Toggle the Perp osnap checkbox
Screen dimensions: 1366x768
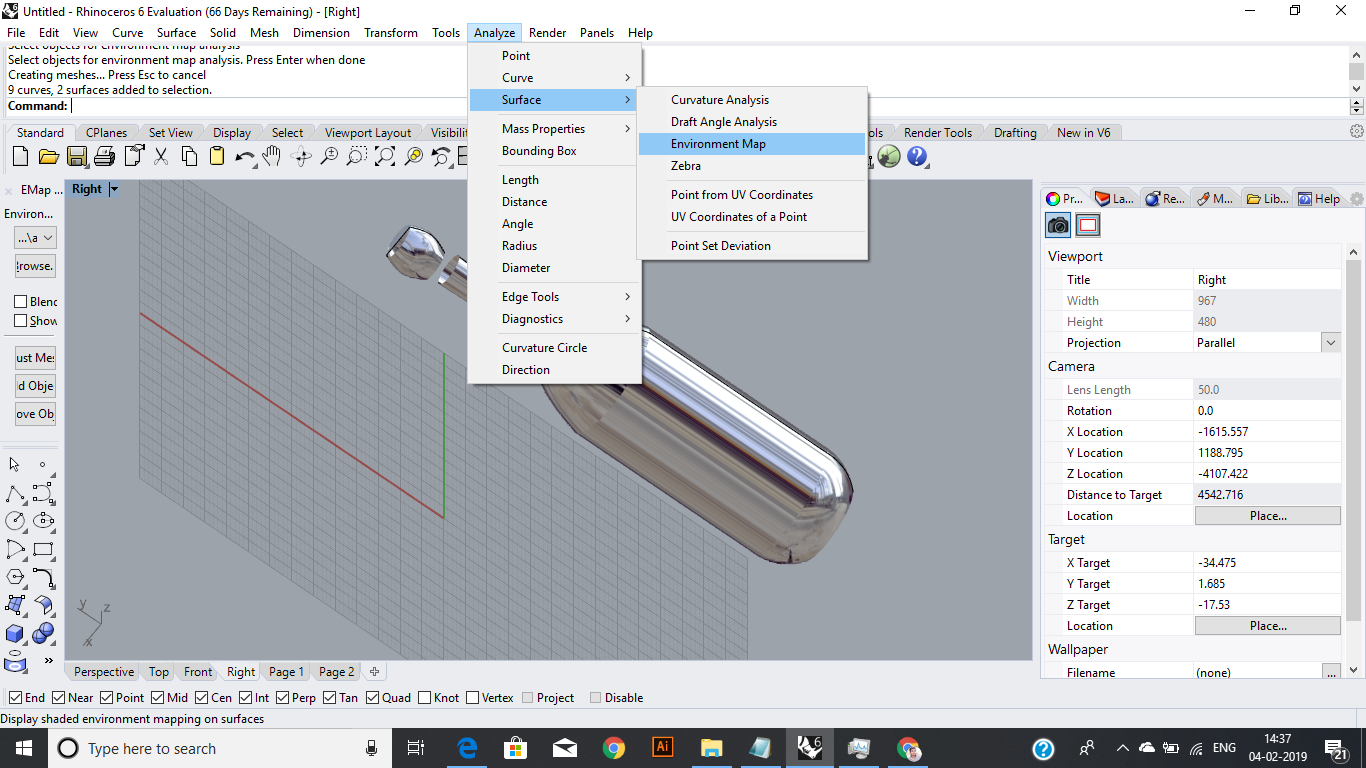coord(283,698)
